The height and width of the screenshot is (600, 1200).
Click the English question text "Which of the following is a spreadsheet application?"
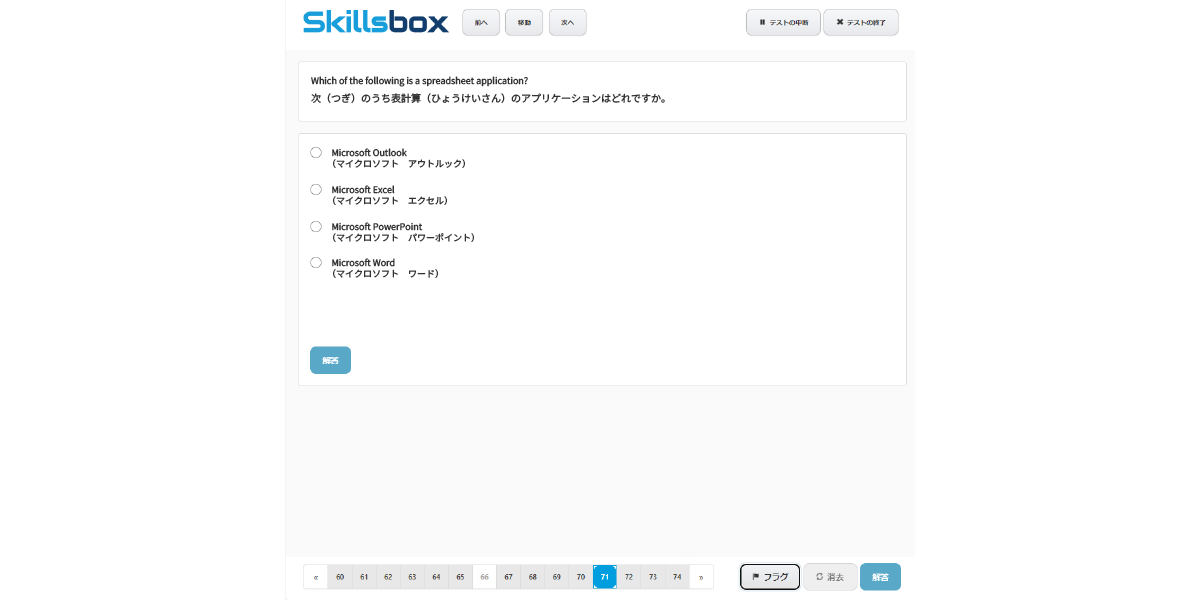[419, 81]
